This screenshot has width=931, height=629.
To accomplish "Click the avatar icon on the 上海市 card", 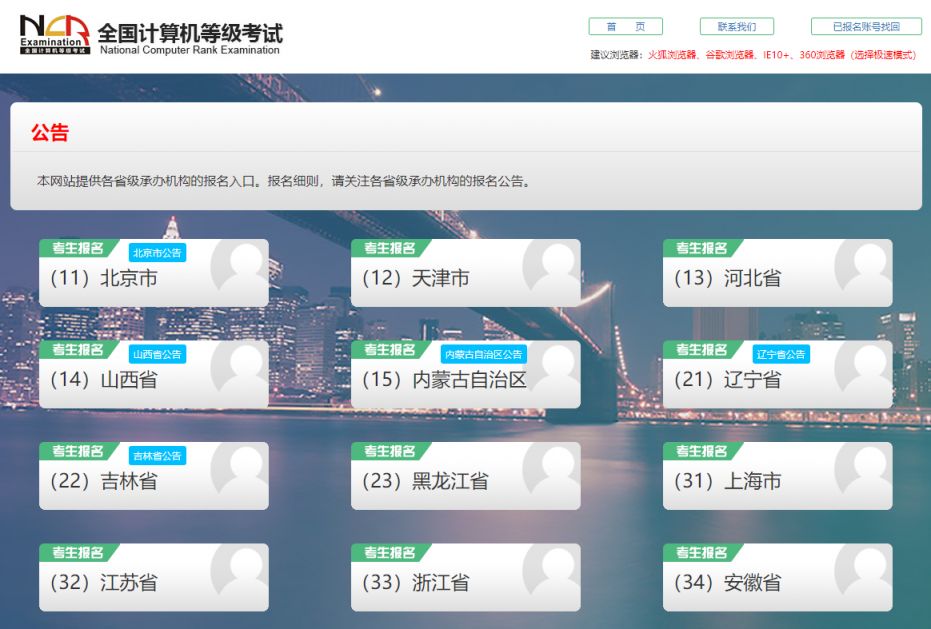I will click(864, 467).
